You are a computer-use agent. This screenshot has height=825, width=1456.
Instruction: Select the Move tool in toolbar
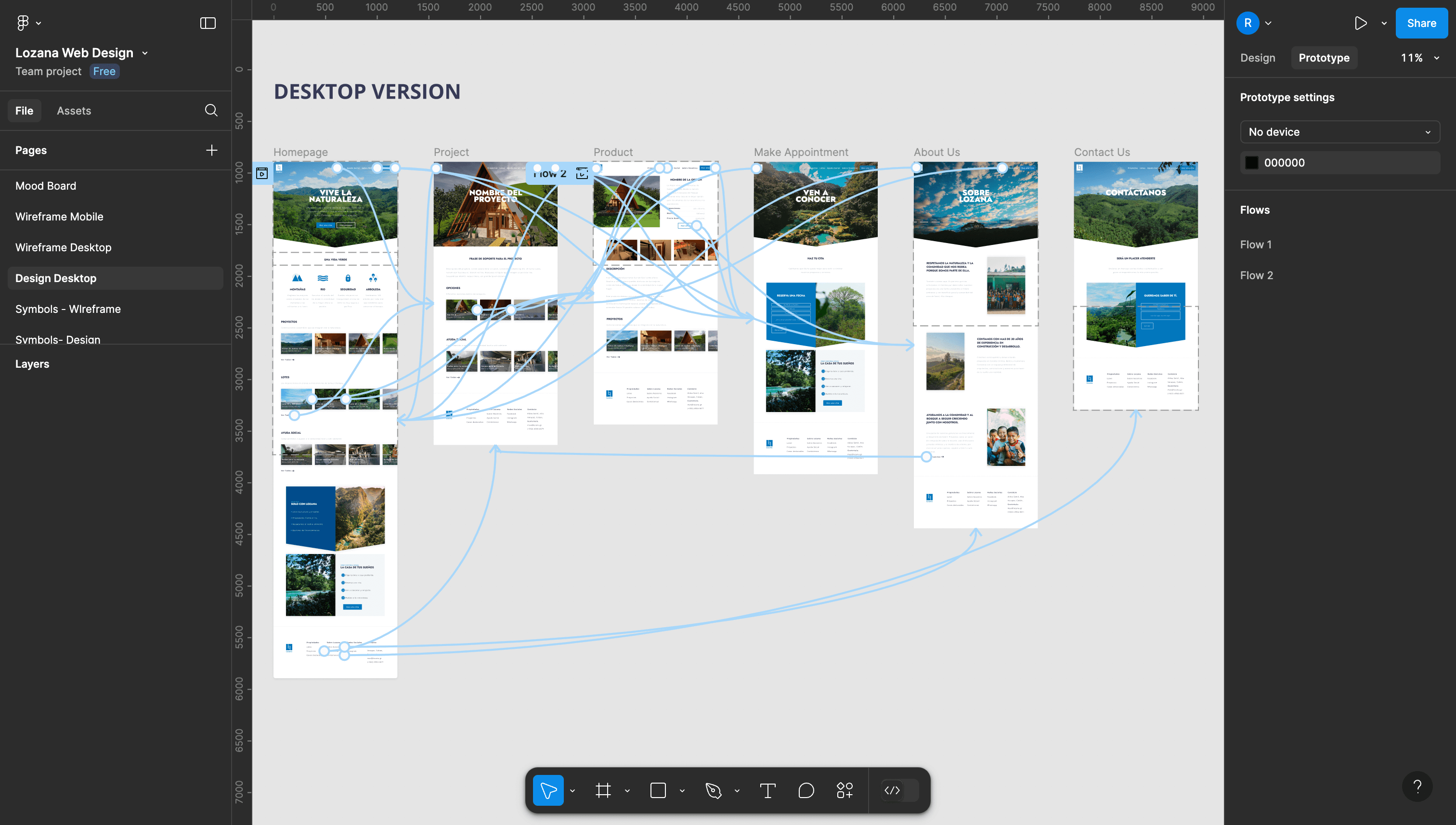click(x=547, y=790)
